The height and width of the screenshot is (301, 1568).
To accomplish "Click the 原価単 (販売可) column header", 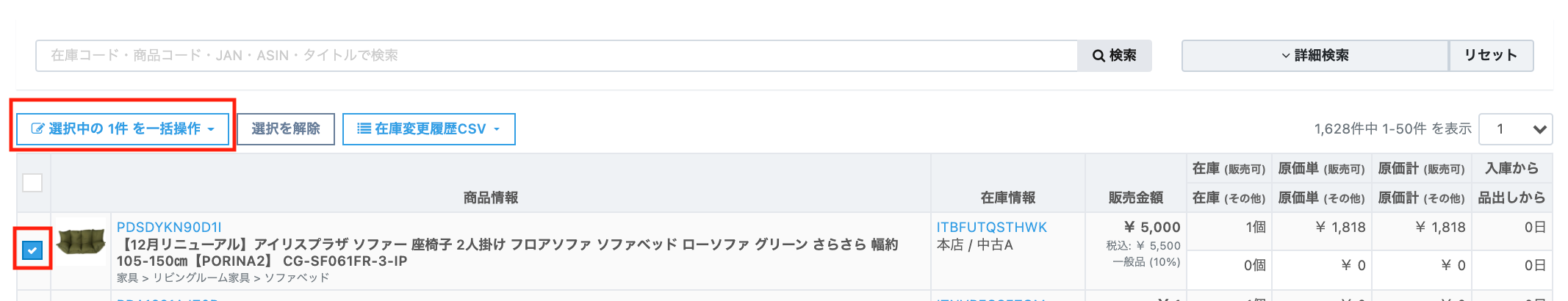I will [1321, 168].
